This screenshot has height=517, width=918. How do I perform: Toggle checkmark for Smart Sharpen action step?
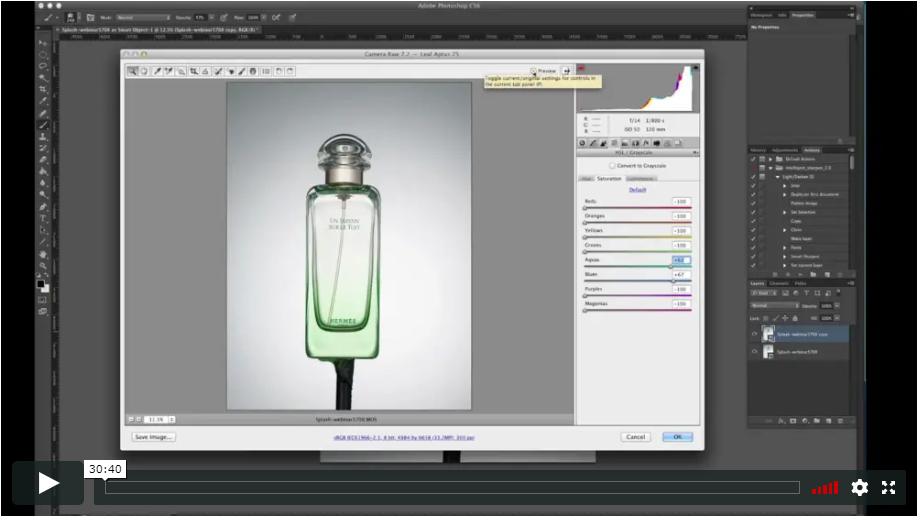coord(753,256)
